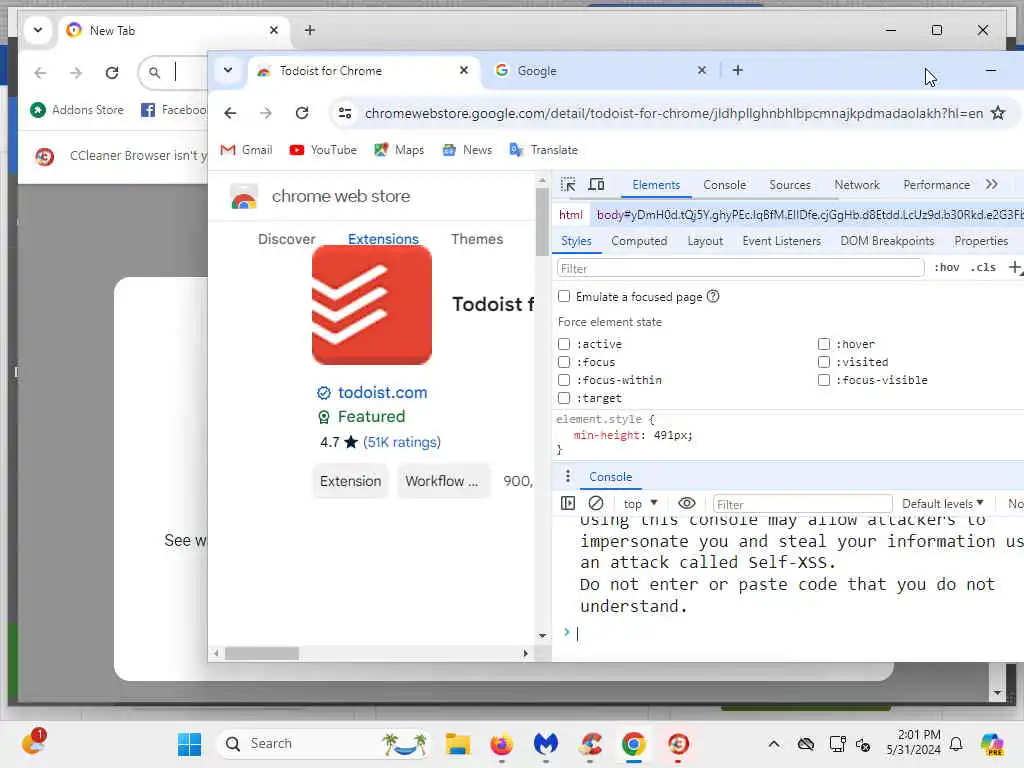This screenshot has height=768, width=1024.
Task: Open the Performance tab
Action: 936,185
